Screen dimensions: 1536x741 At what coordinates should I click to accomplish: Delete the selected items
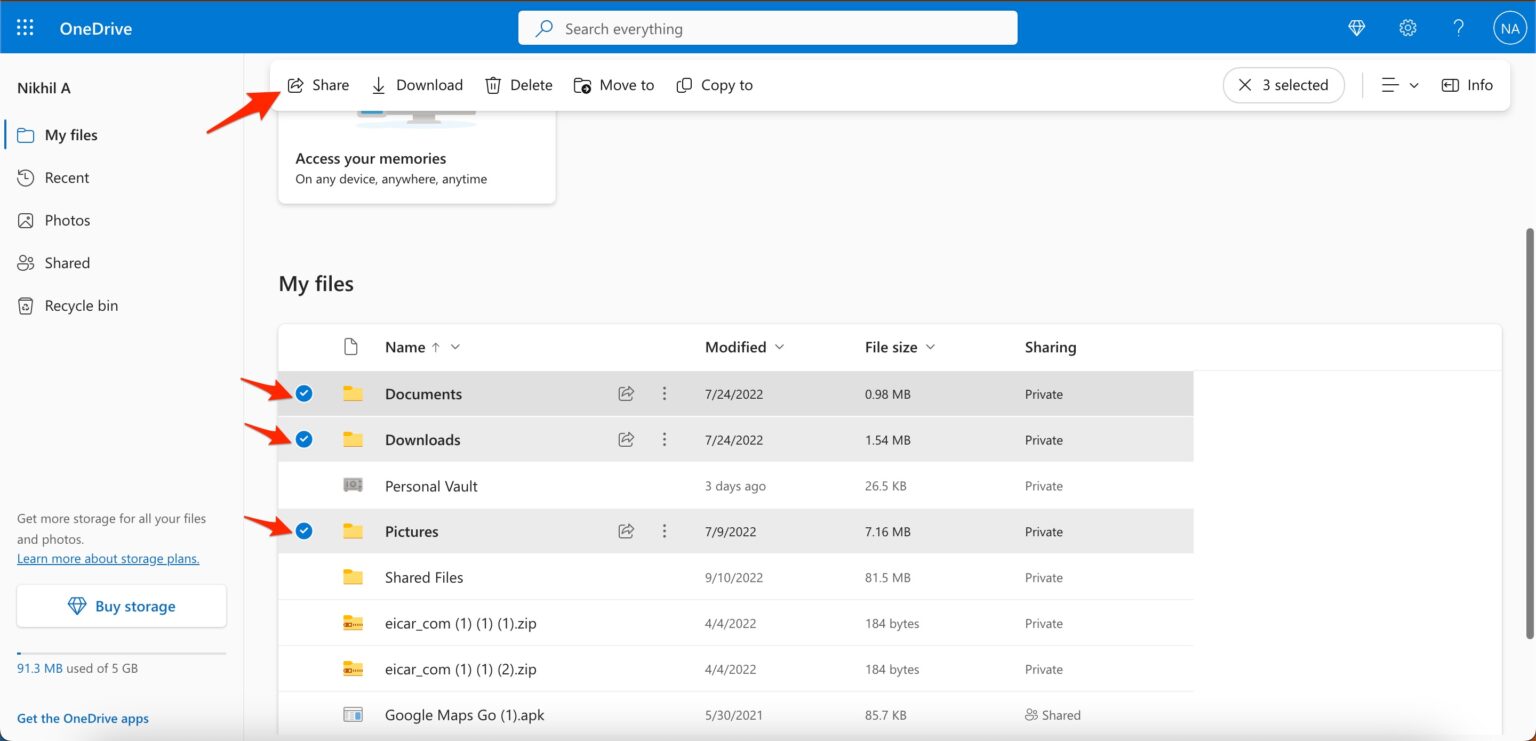[519, 85]
